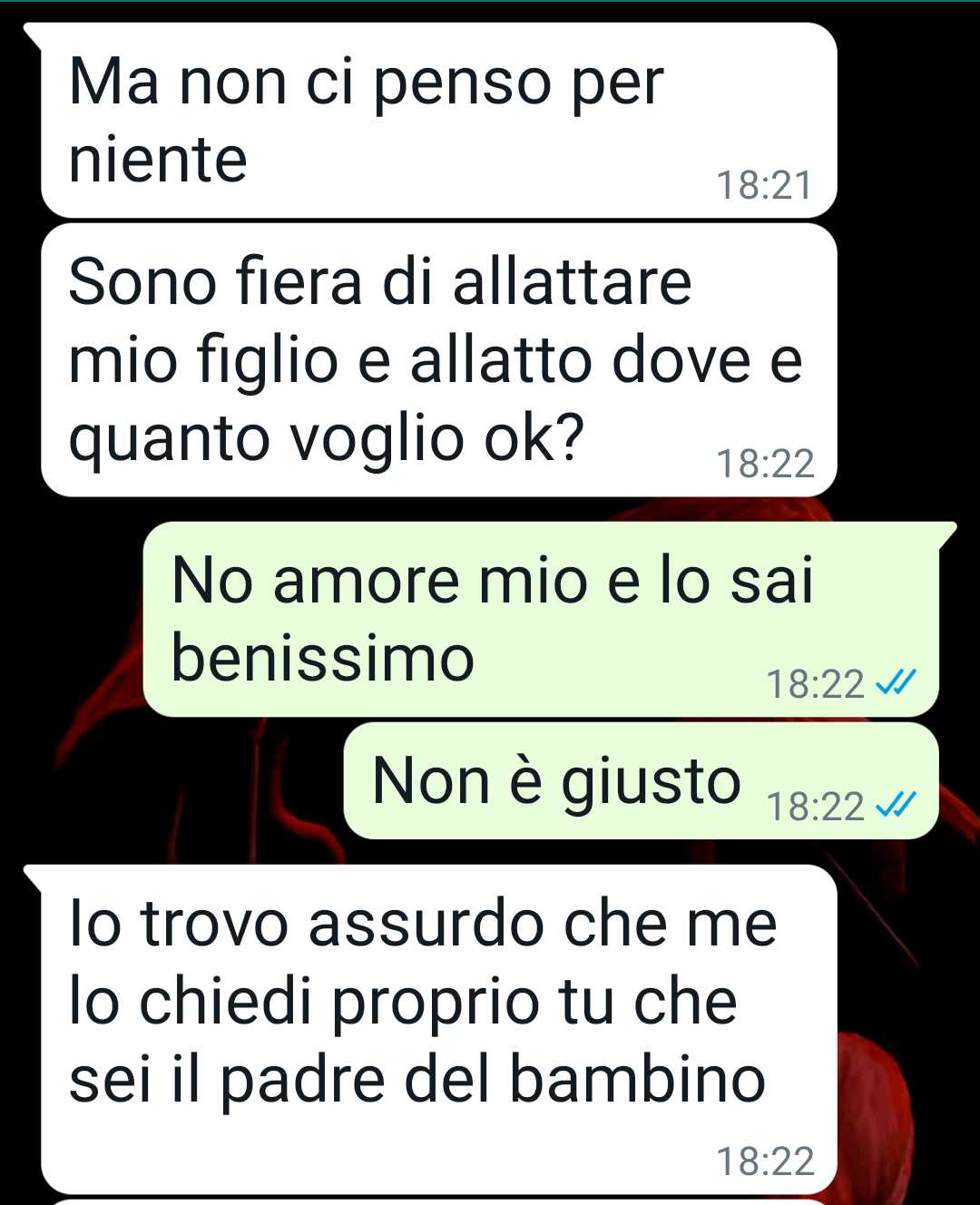Tap the partially visible bubble at the bottom edge
The height and width of the screenshot is (1205, 980).
tap(438, 1201)
